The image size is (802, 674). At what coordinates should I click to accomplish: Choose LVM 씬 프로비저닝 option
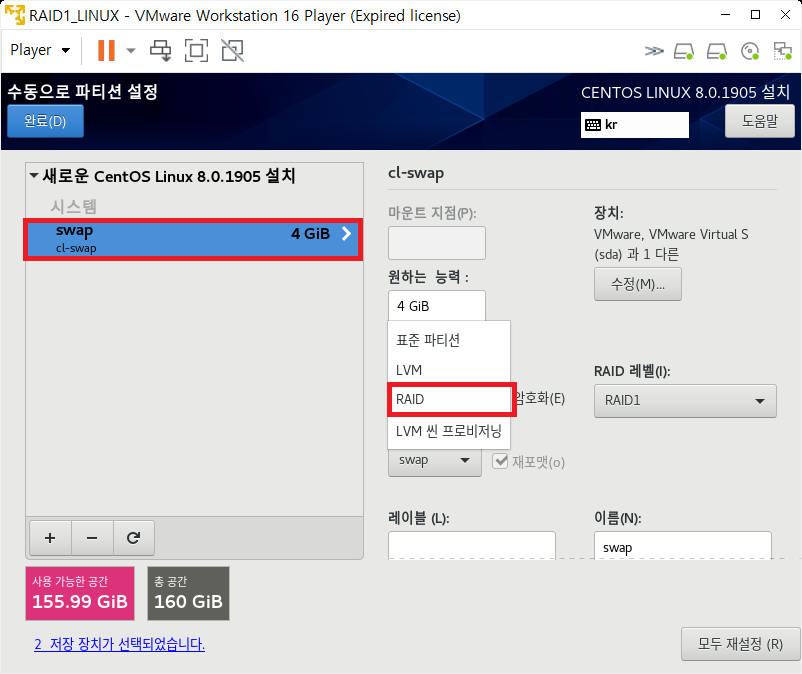tap(449, 431)
